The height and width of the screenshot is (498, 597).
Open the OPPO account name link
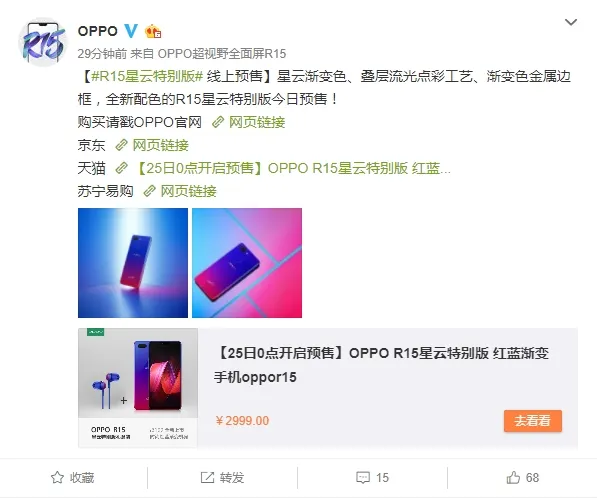point(97,31)
